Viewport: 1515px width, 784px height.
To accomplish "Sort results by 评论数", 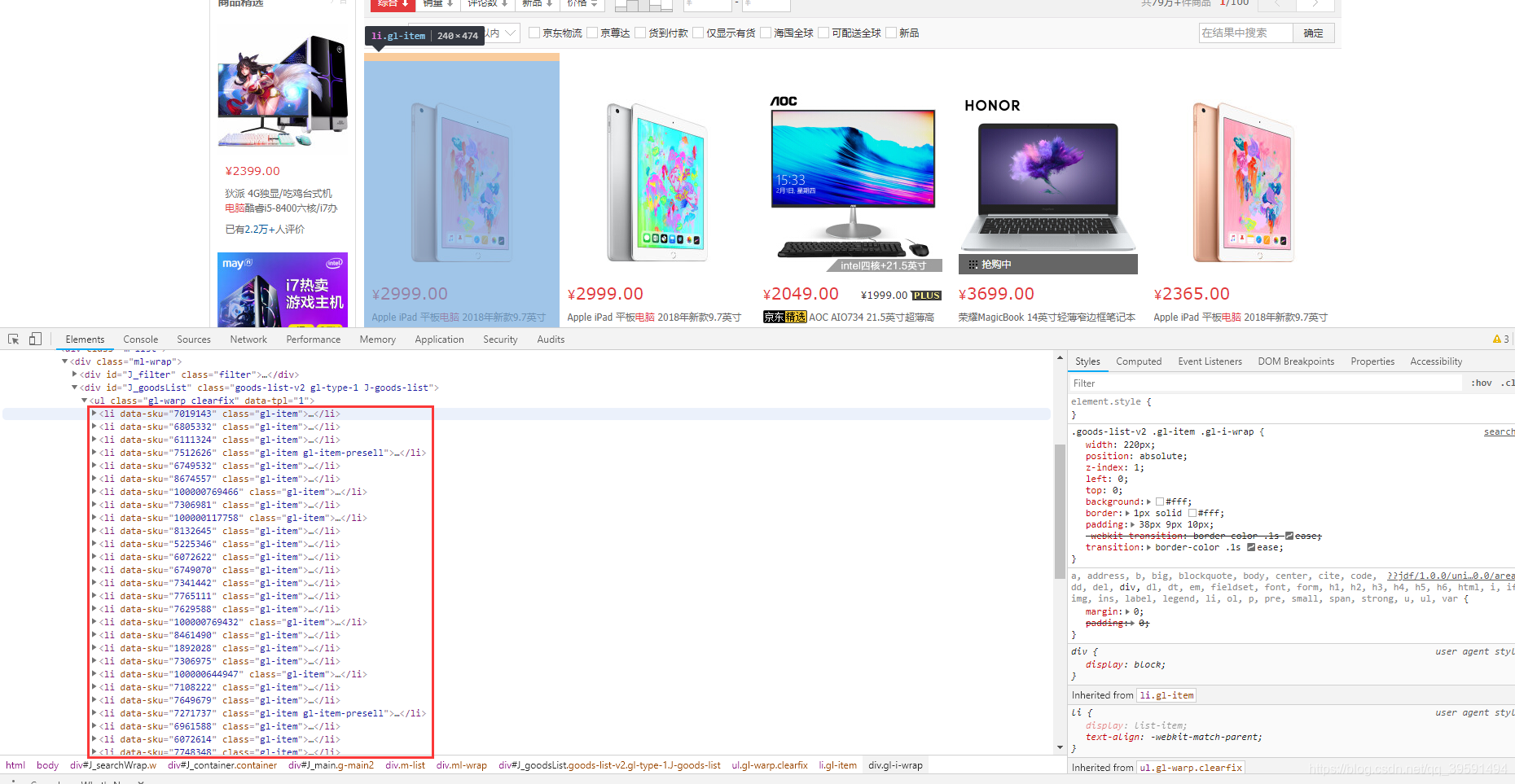I will [488, 4].
